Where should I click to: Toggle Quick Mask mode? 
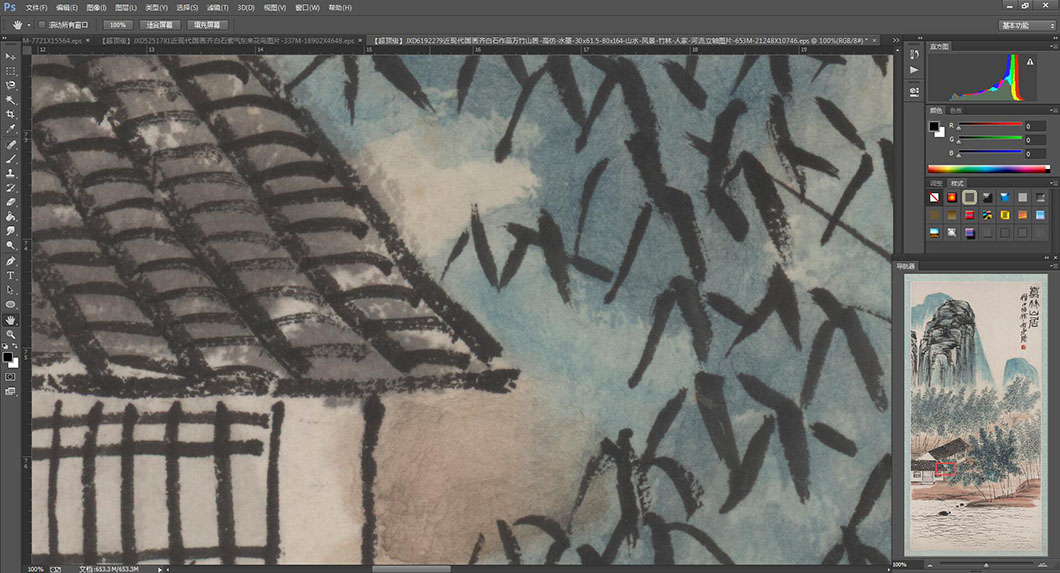point(10,377)
